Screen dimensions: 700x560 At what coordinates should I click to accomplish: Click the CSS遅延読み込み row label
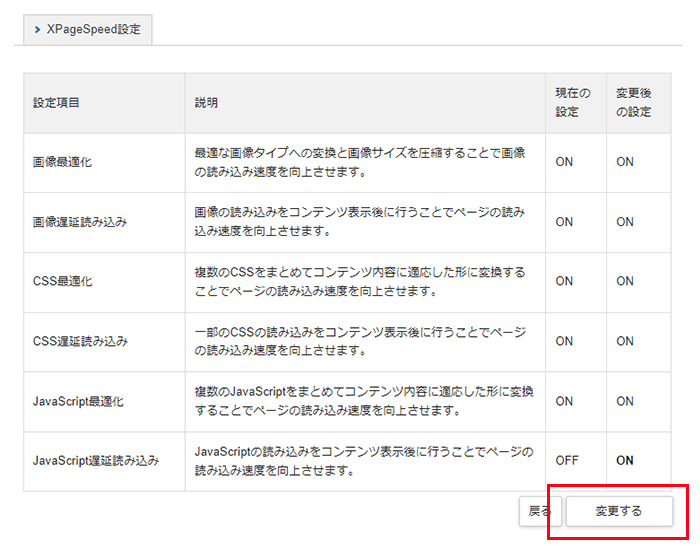(x=80, y=341)
